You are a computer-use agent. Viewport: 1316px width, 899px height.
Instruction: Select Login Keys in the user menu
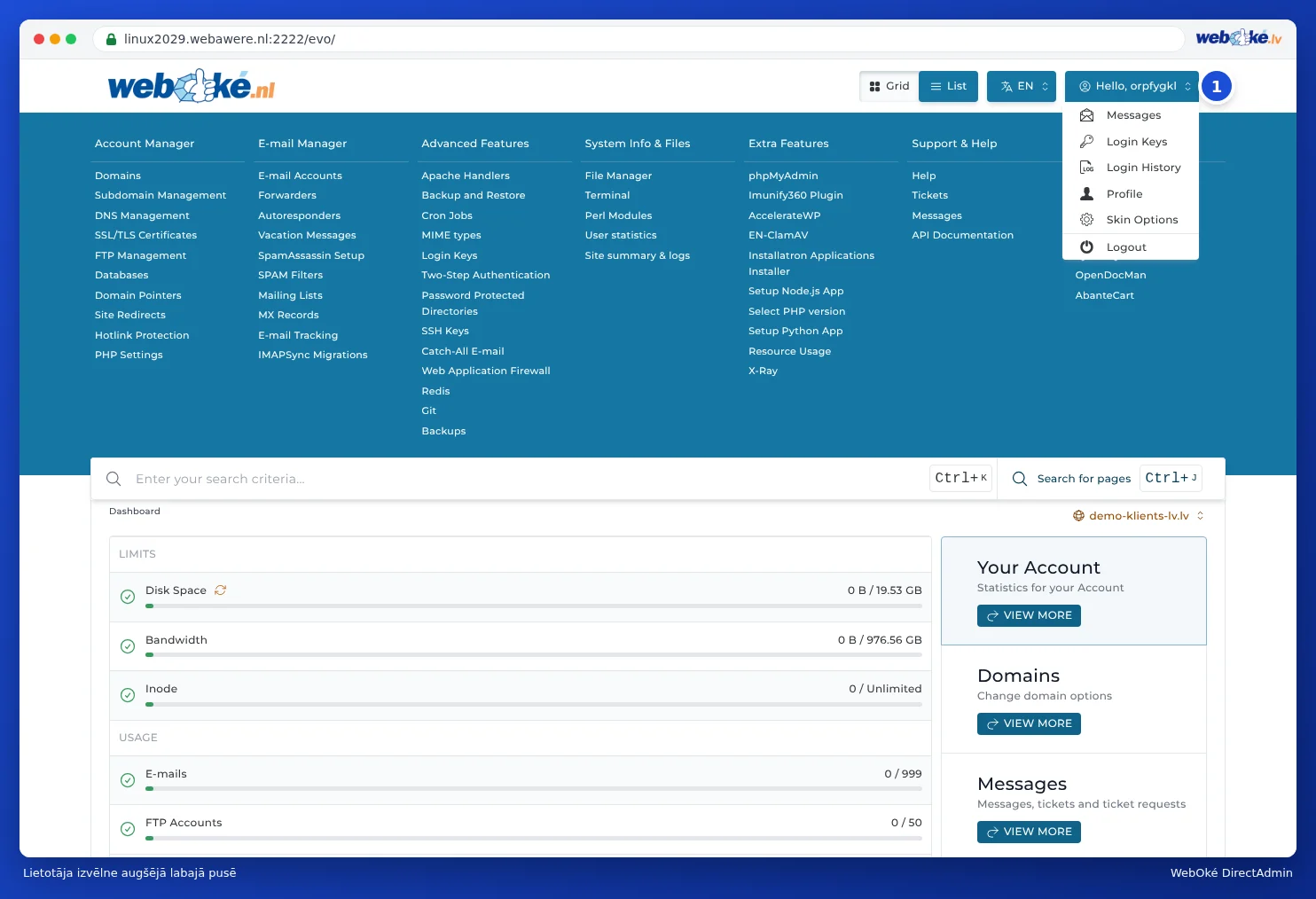(x=1131, y=142)
